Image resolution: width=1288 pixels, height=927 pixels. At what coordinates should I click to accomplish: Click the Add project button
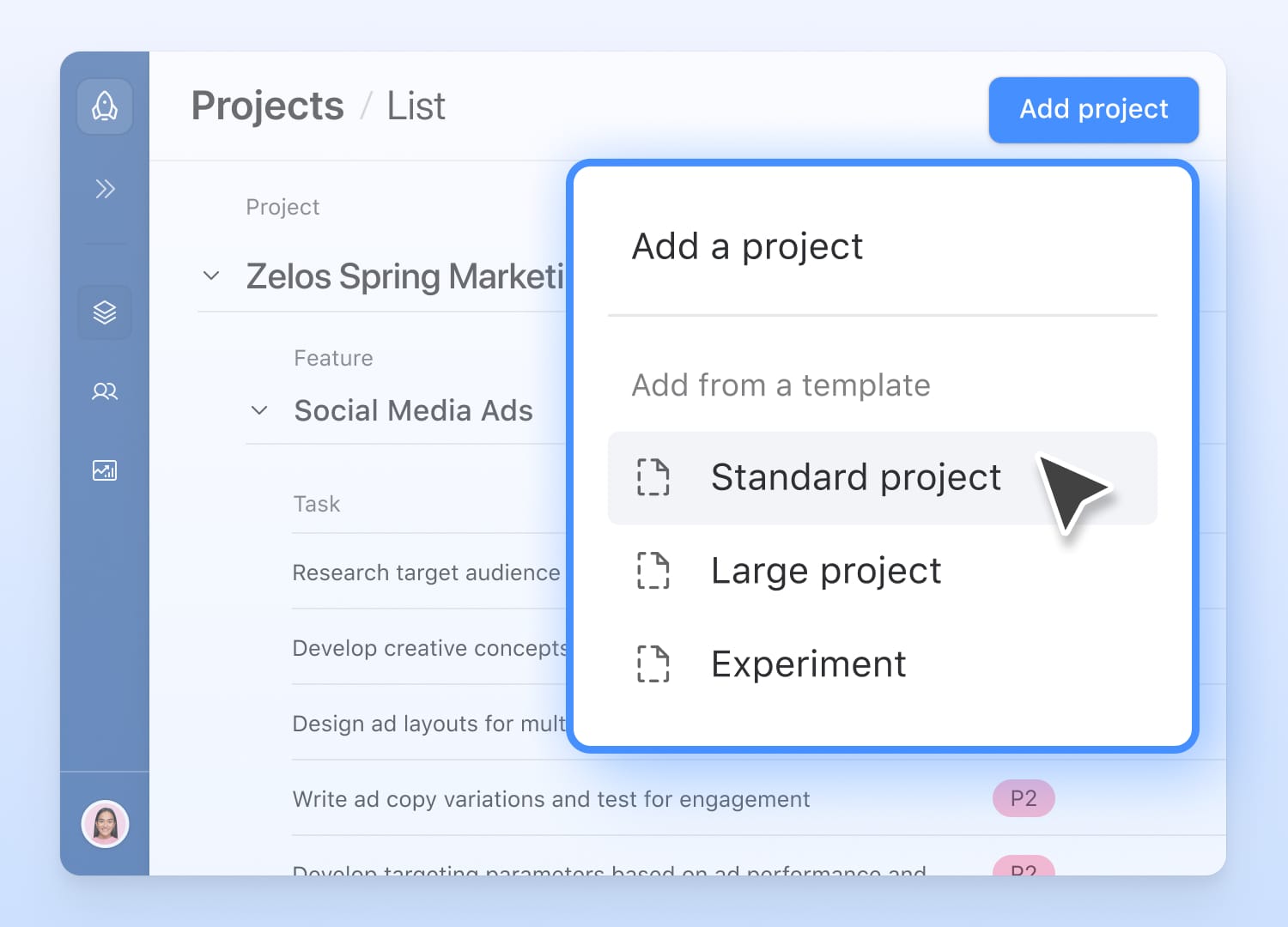click(1093, 110)
